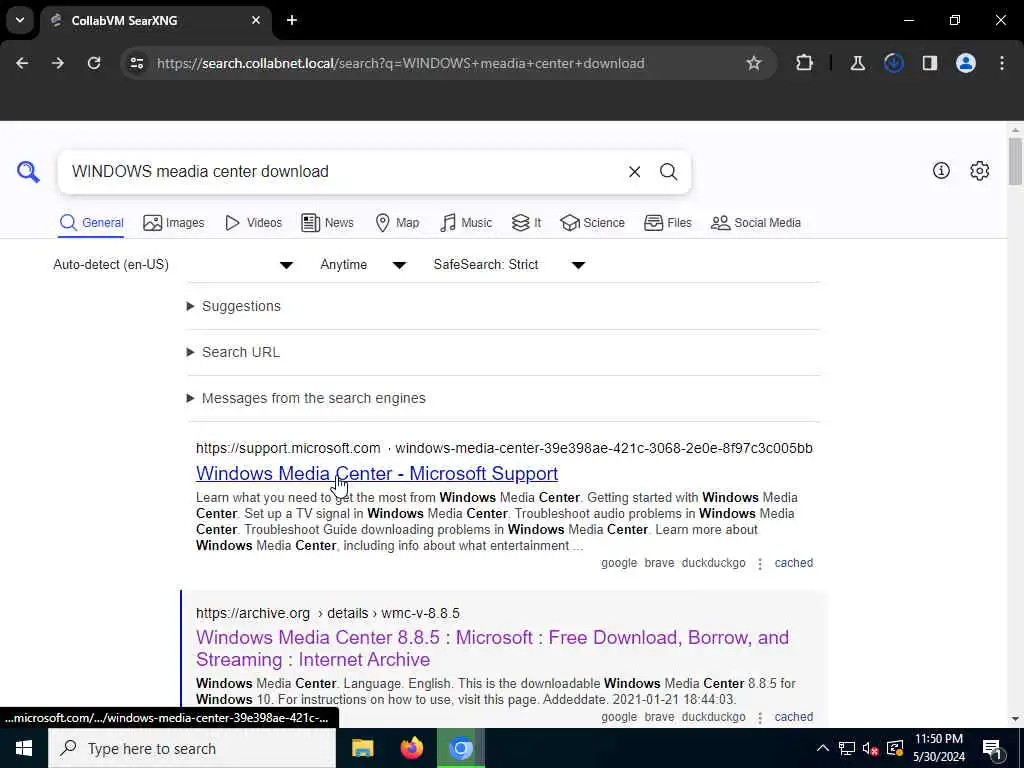1024x768 pixels.
Task: Open options dots for Microsoft Support result
Action: (760, 564)
